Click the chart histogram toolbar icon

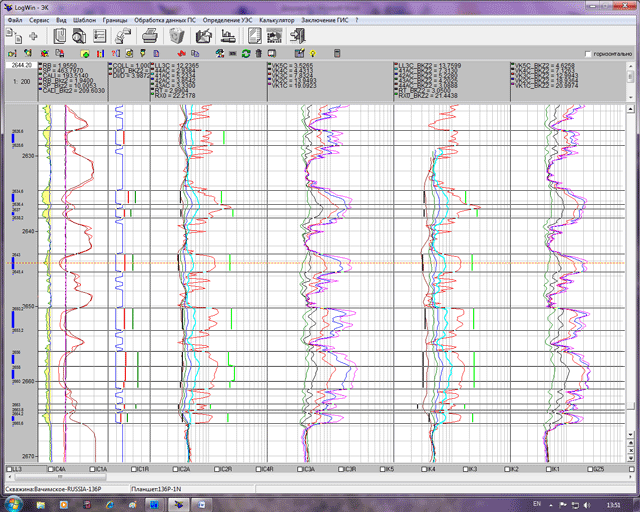(228, 36)
